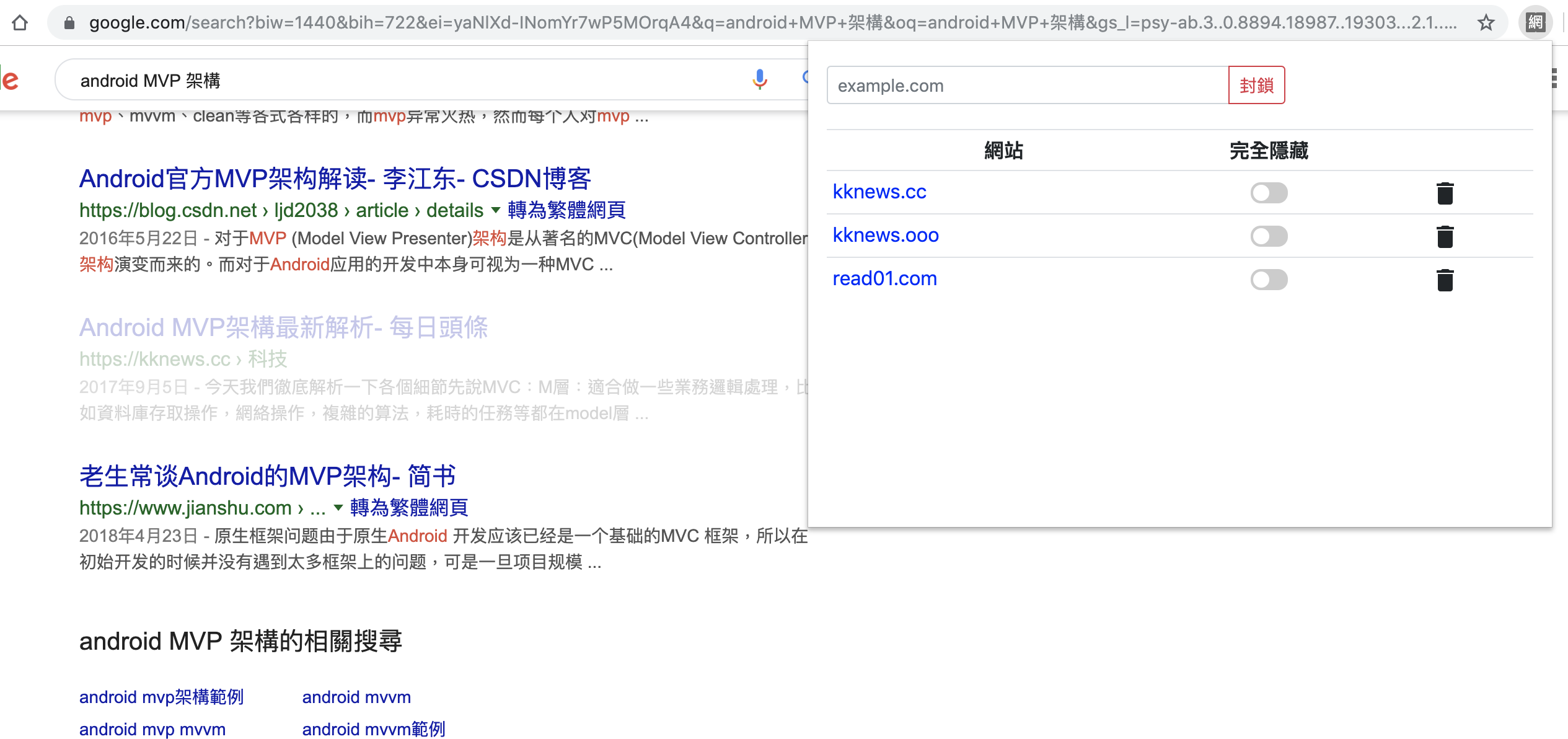The image size is (1568, 739).
Task: Toggle full hide switch for kknews.ooo
Action: [1269, 236]
